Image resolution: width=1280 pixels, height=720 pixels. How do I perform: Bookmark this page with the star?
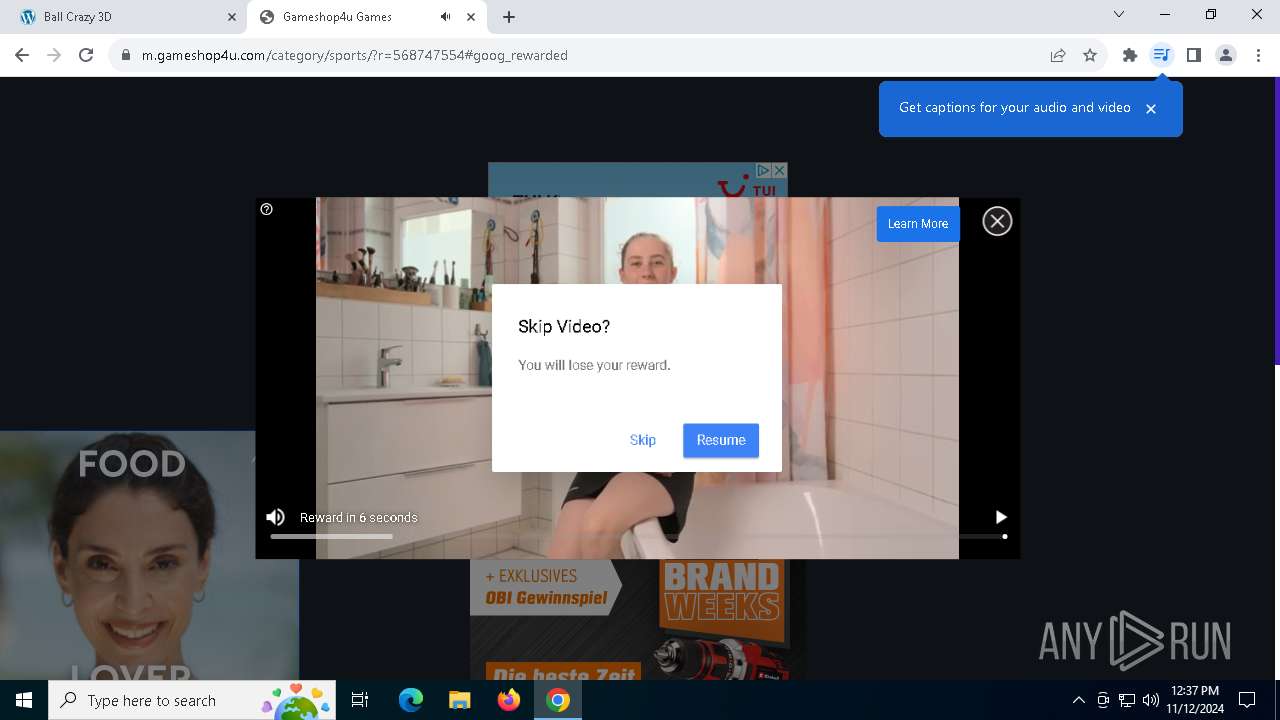(1090, 56)
